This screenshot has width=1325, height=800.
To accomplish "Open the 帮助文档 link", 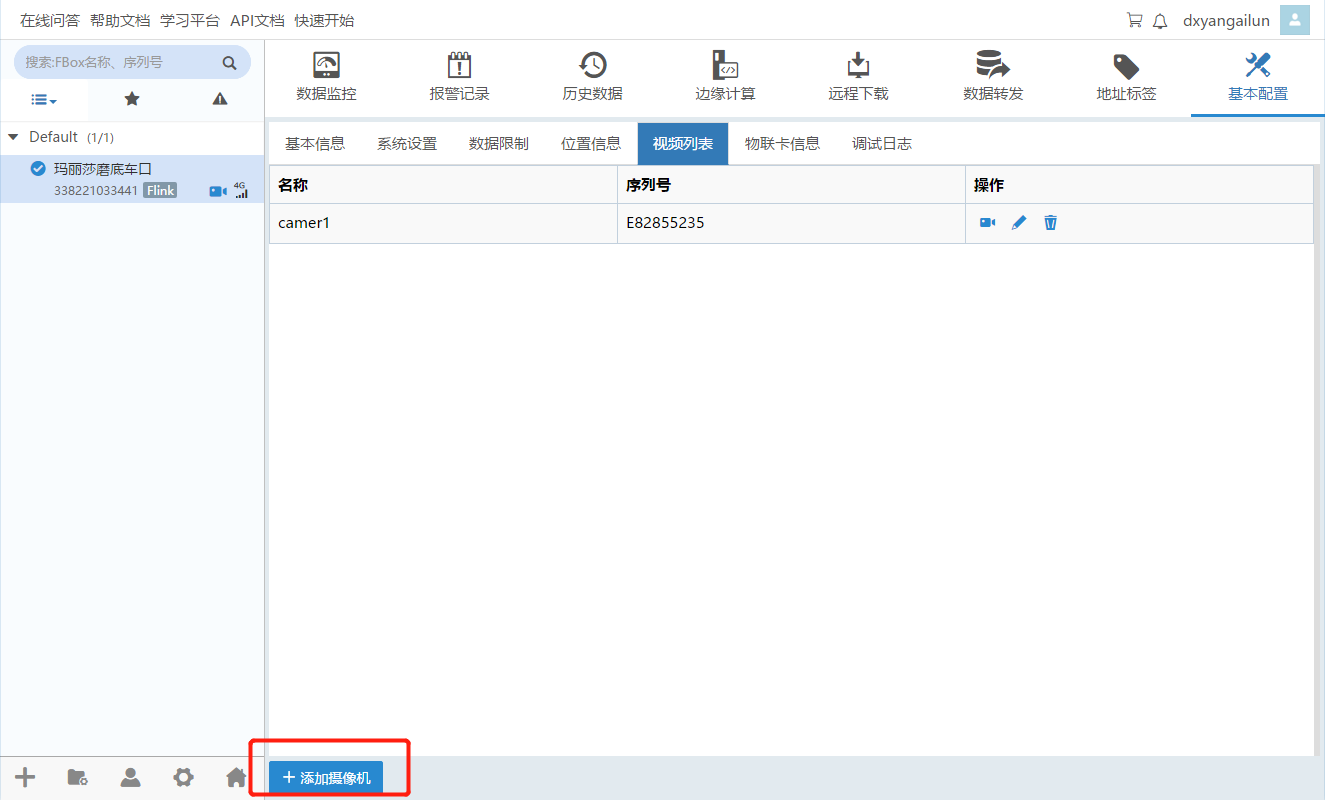I will coord(120,20).
